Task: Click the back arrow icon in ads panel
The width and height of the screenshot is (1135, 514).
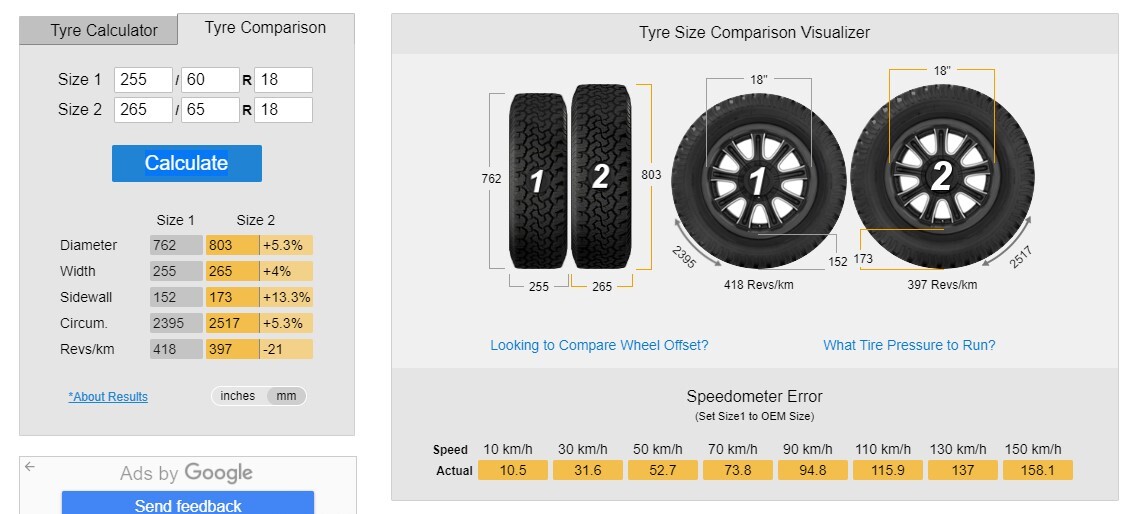Action: point(30,467)
